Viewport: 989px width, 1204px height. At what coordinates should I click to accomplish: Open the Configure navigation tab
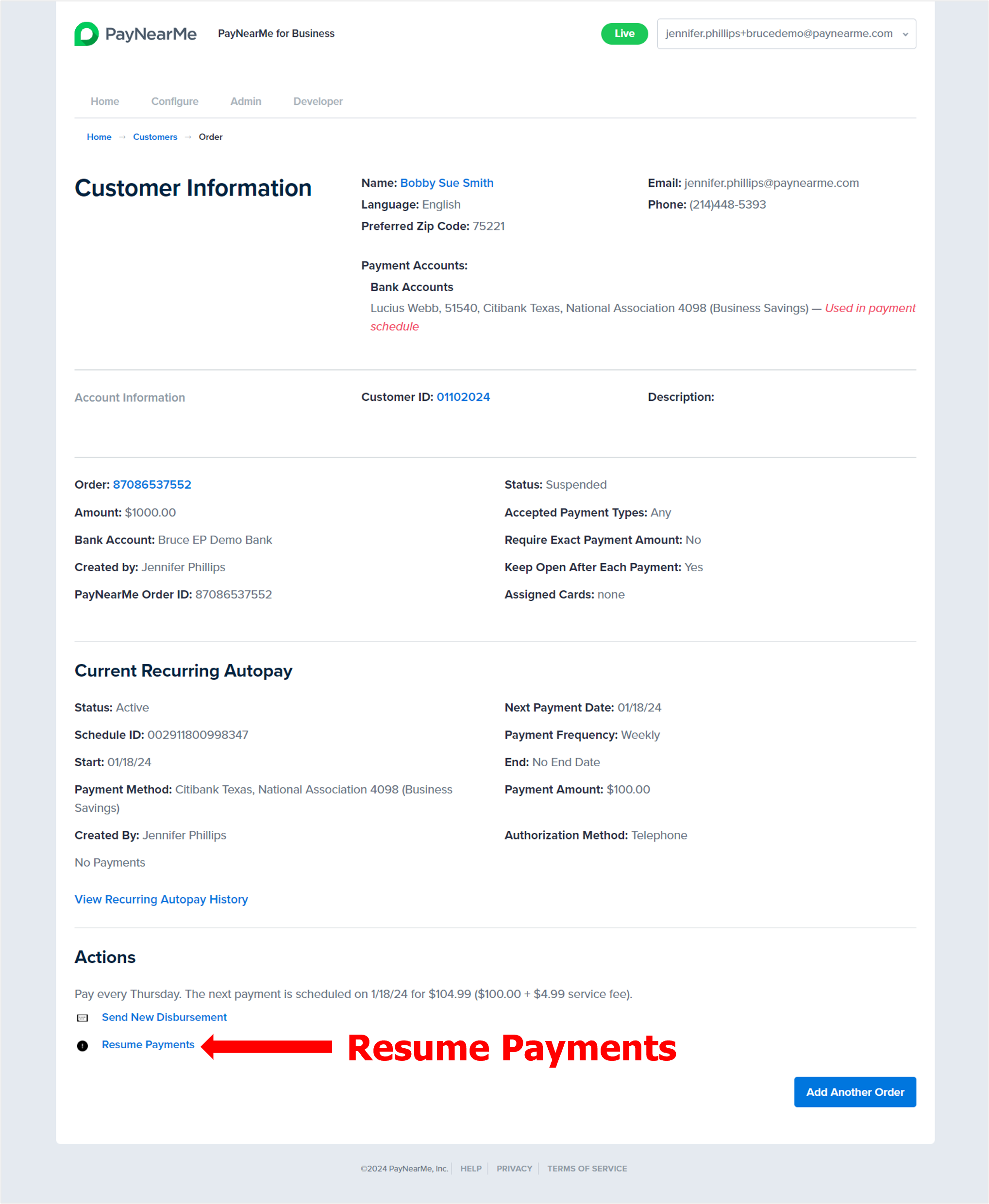pos(174,101)
